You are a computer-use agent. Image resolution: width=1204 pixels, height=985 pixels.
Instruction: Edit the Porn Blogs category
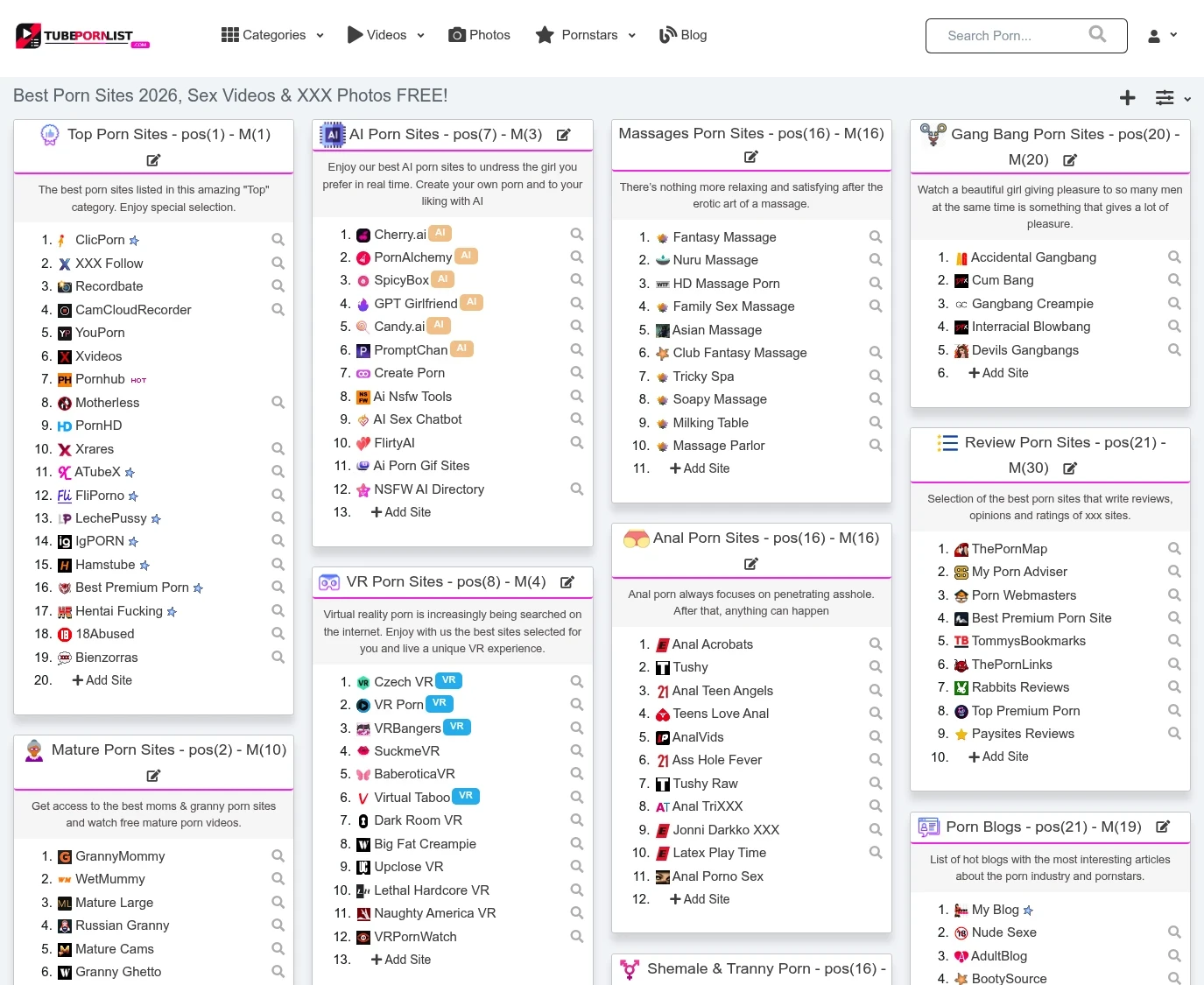tap(1163, 827)
